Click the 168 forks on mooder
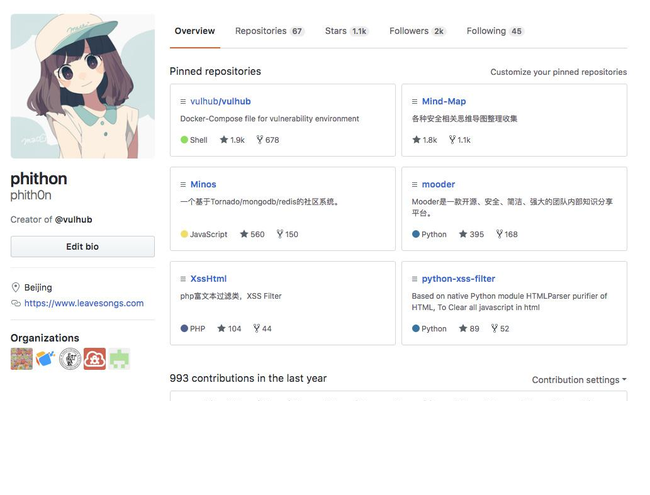The height and width of the screenshot is (495, 650). coord(507,234)
